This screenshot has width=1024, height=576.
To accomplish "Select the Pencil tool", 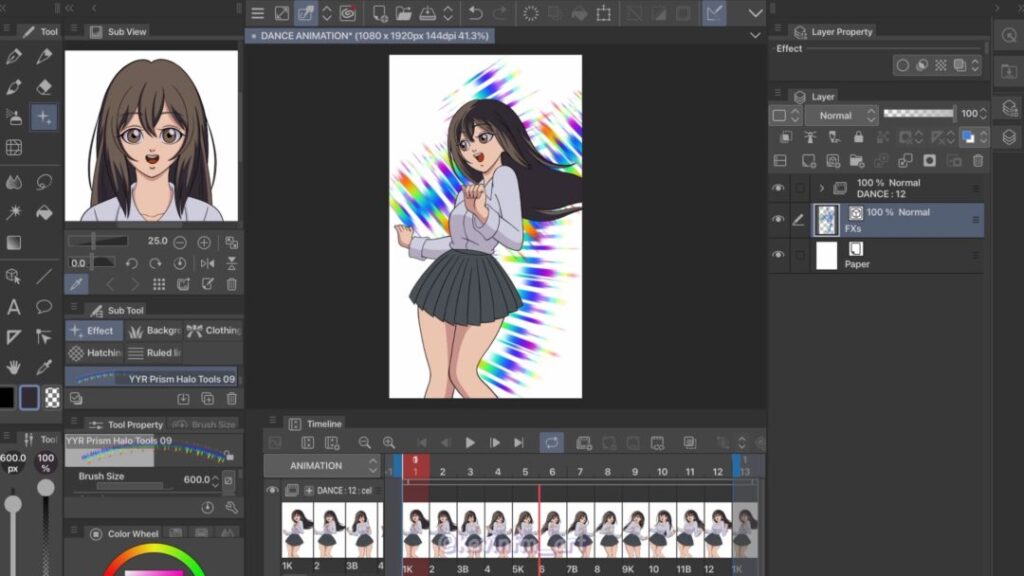I will point(44,57).
